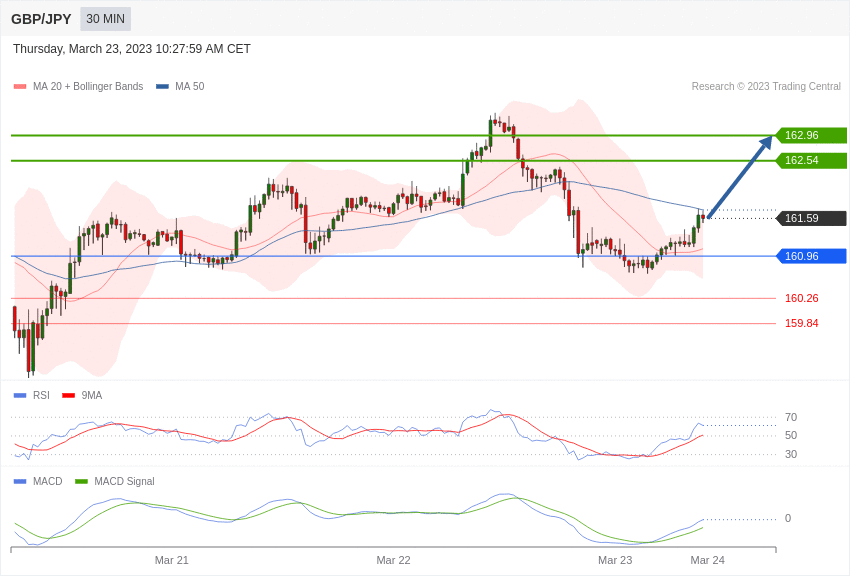Select the 160.96 pivot price tag
This screenshot has width=850, height=576.
[810, 256]
